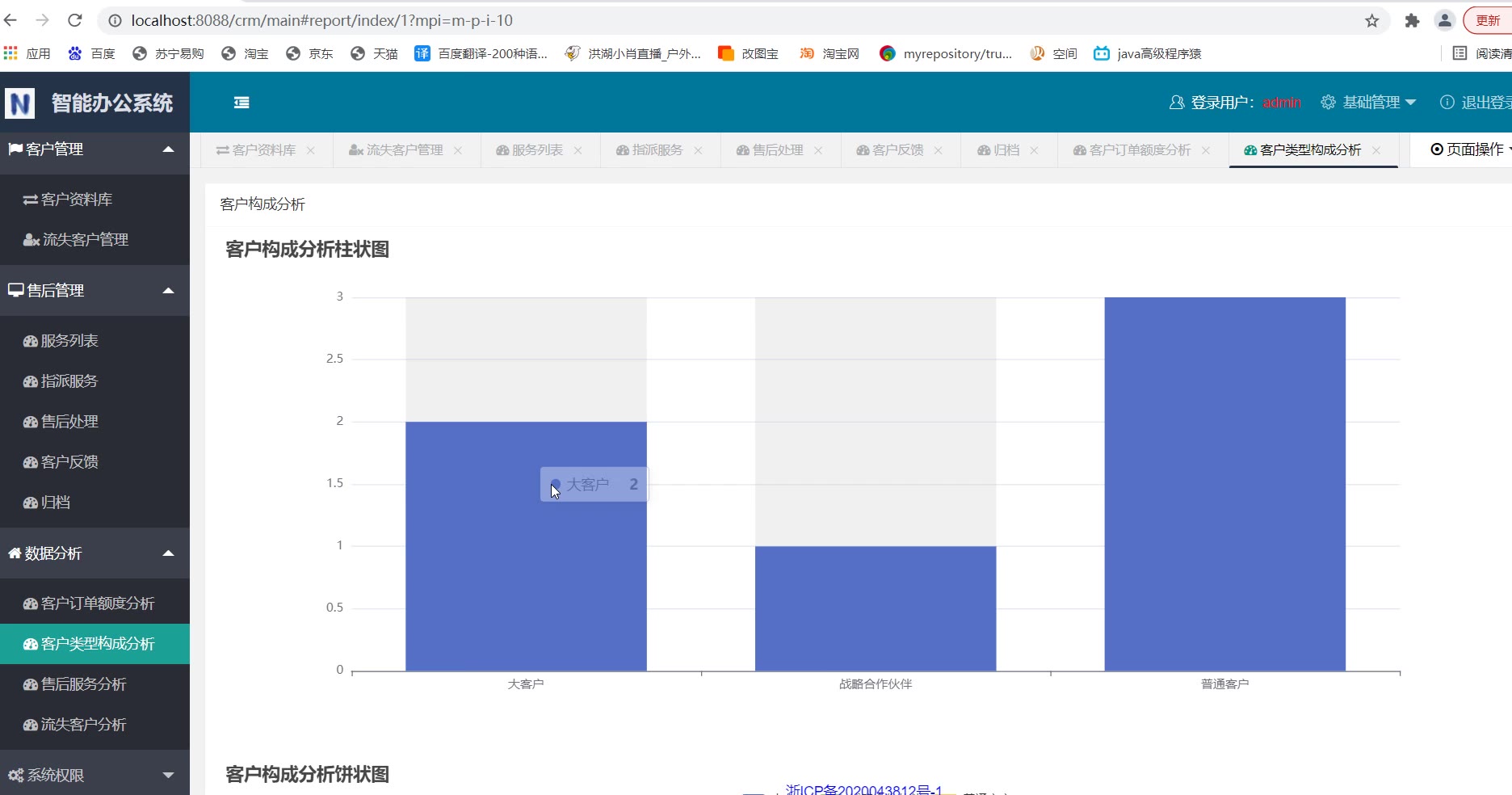This screenshot has height=795, width=1512.
Task: Click the 普通客户 blue bar in chart
Action: 1224,485
